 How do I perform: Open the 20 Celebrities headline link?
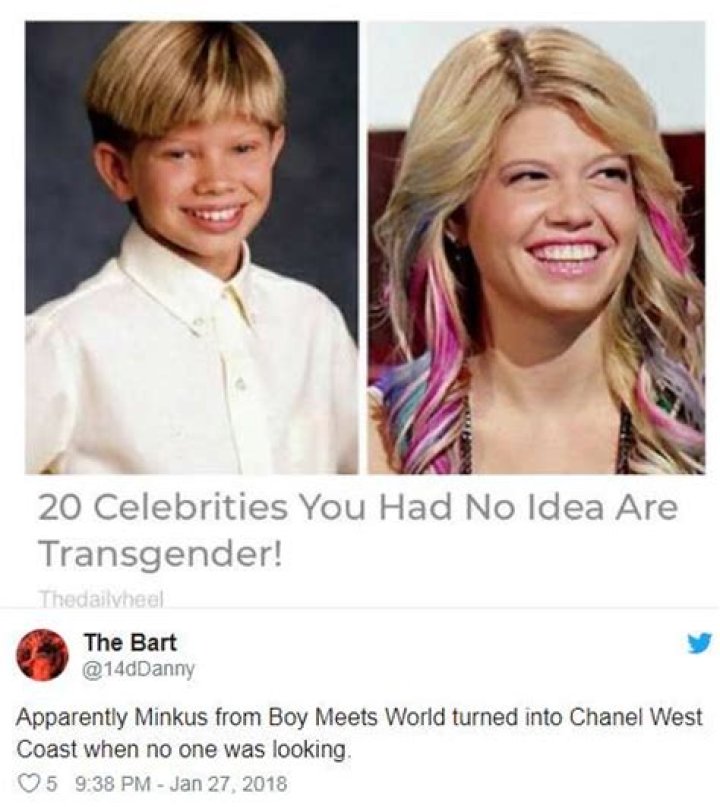click(x=358, y=531)
